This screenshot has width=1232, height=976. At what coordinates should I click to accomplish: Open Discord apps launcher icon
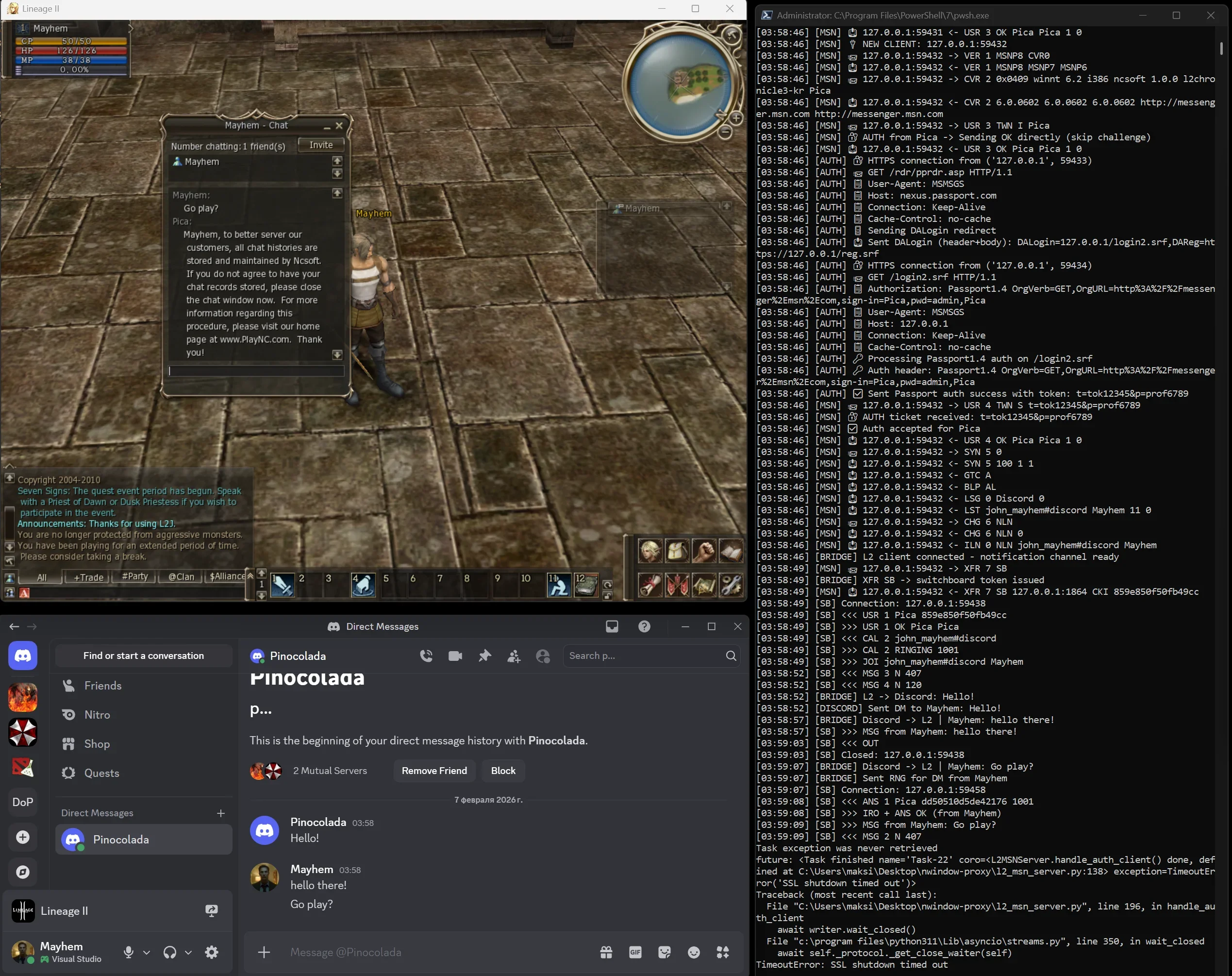coord(722,952)
